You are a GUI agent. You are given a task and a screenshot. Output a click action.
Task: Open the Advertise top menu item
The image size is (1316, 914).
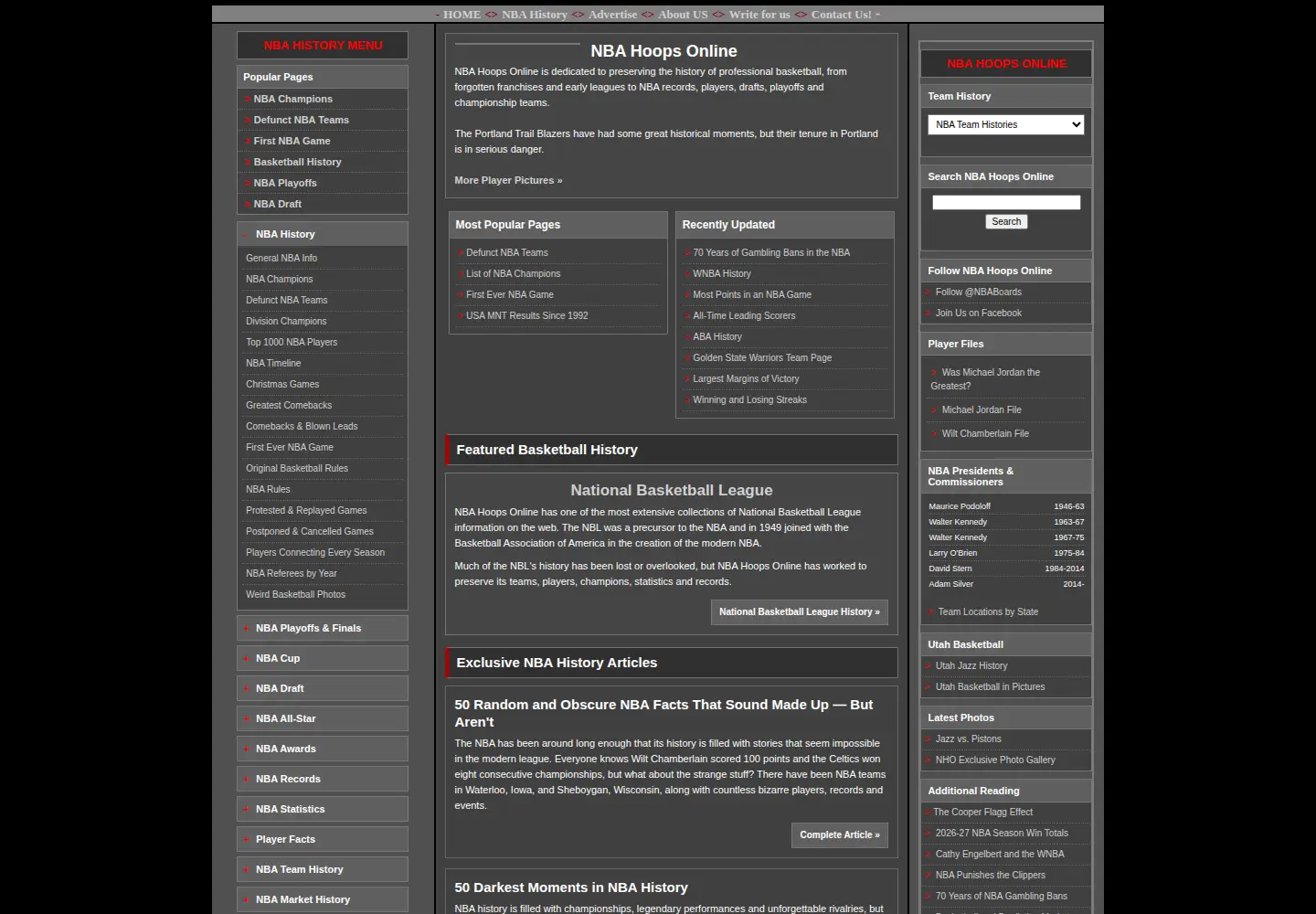point(612,15)
